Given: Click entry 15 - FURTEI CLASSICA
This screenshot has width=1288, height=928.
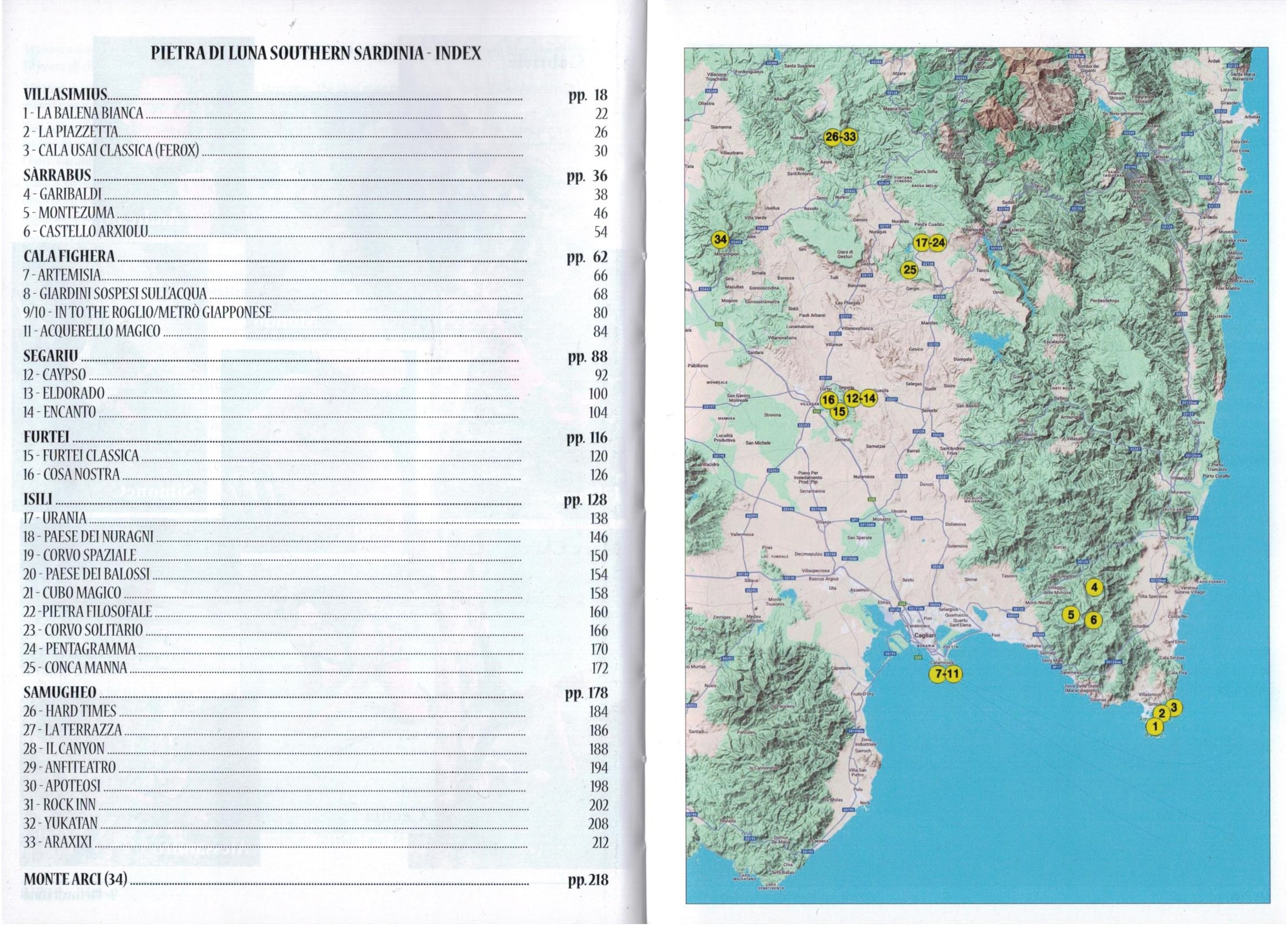Looking at the screenshot, I should [x=81, y=456].
